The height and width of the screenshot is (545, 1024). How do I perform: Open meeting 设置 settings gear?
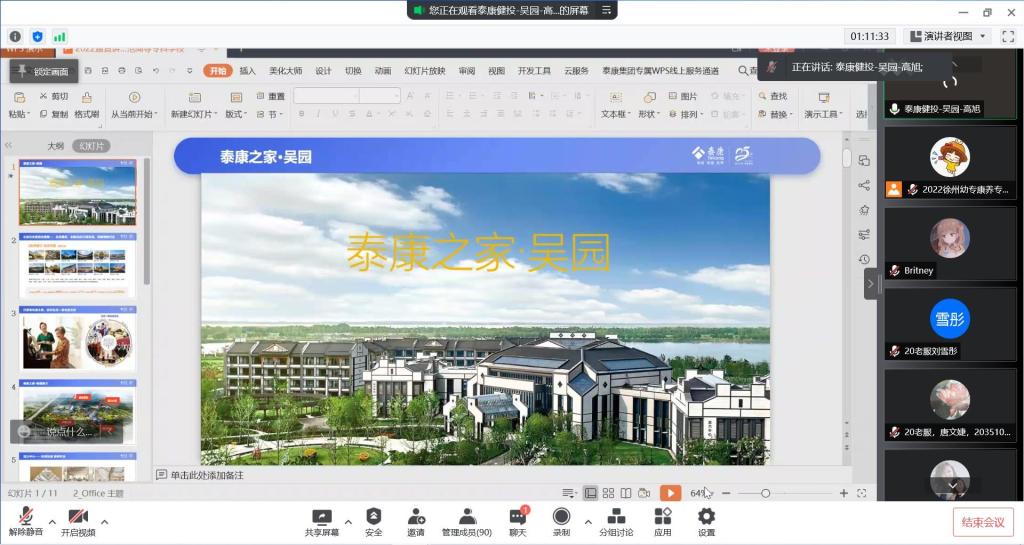point(706,521)
